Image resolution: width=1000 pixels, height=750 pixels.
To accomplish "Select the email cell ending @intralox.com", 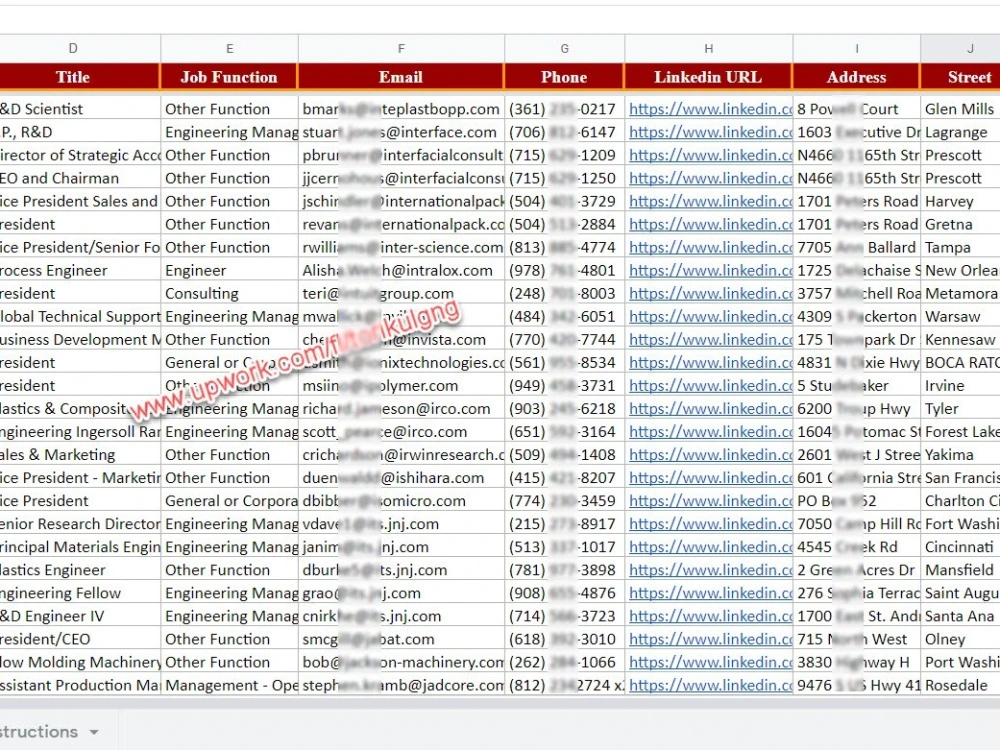I will tap(401, 270).
